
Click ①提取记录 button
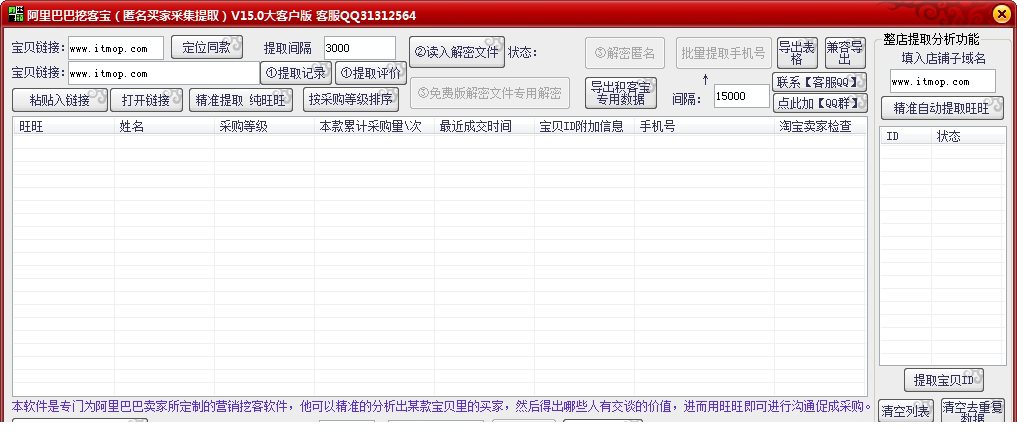coord(296,73)
